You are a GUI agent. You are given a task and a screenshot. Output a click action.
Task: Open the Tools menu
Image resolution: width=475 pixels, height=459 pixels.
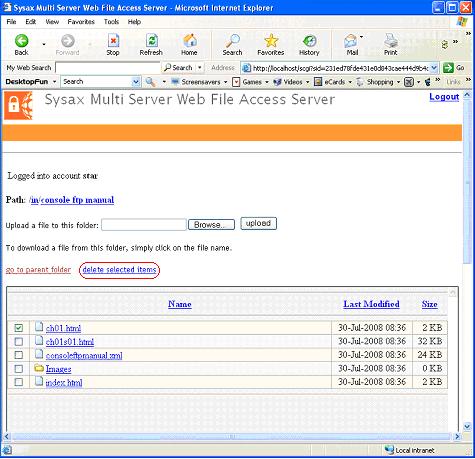[111, 22]
